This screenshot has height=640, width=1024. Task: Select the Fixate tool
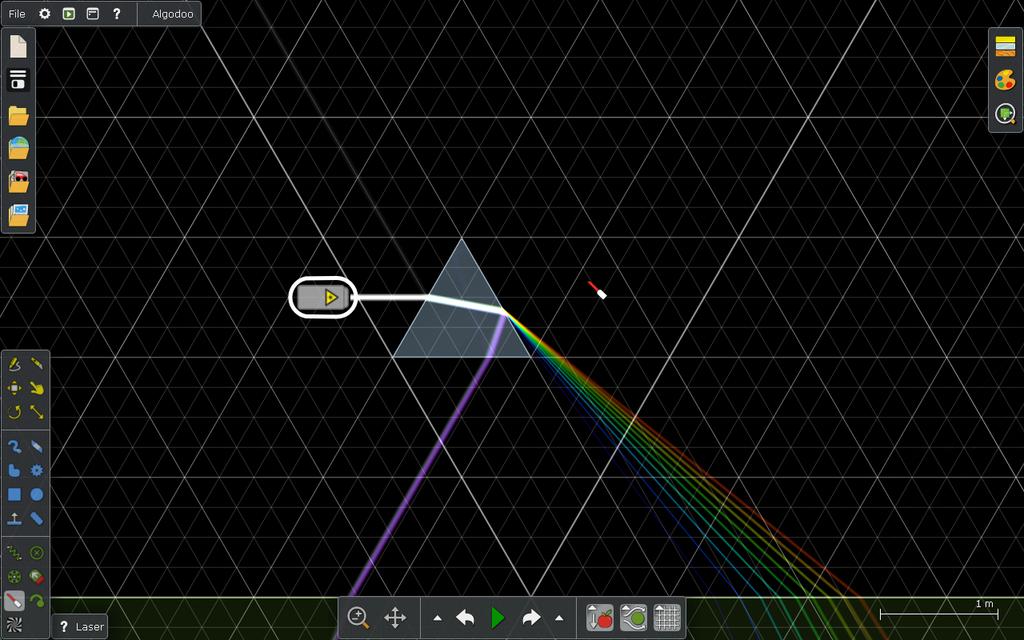[37, 553]
